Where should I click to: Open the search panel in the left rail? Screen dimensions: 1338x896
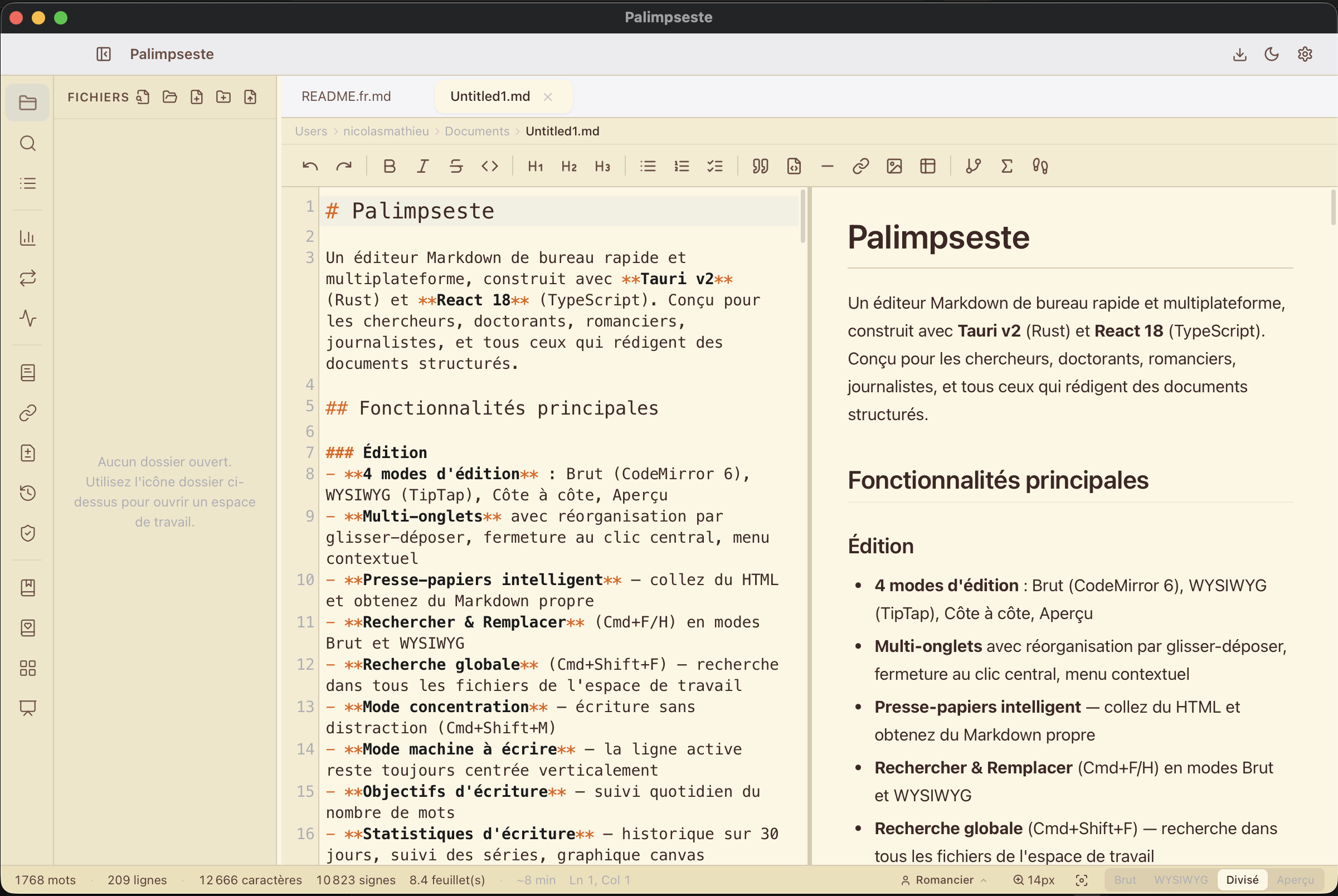click(x=27, y=143)
